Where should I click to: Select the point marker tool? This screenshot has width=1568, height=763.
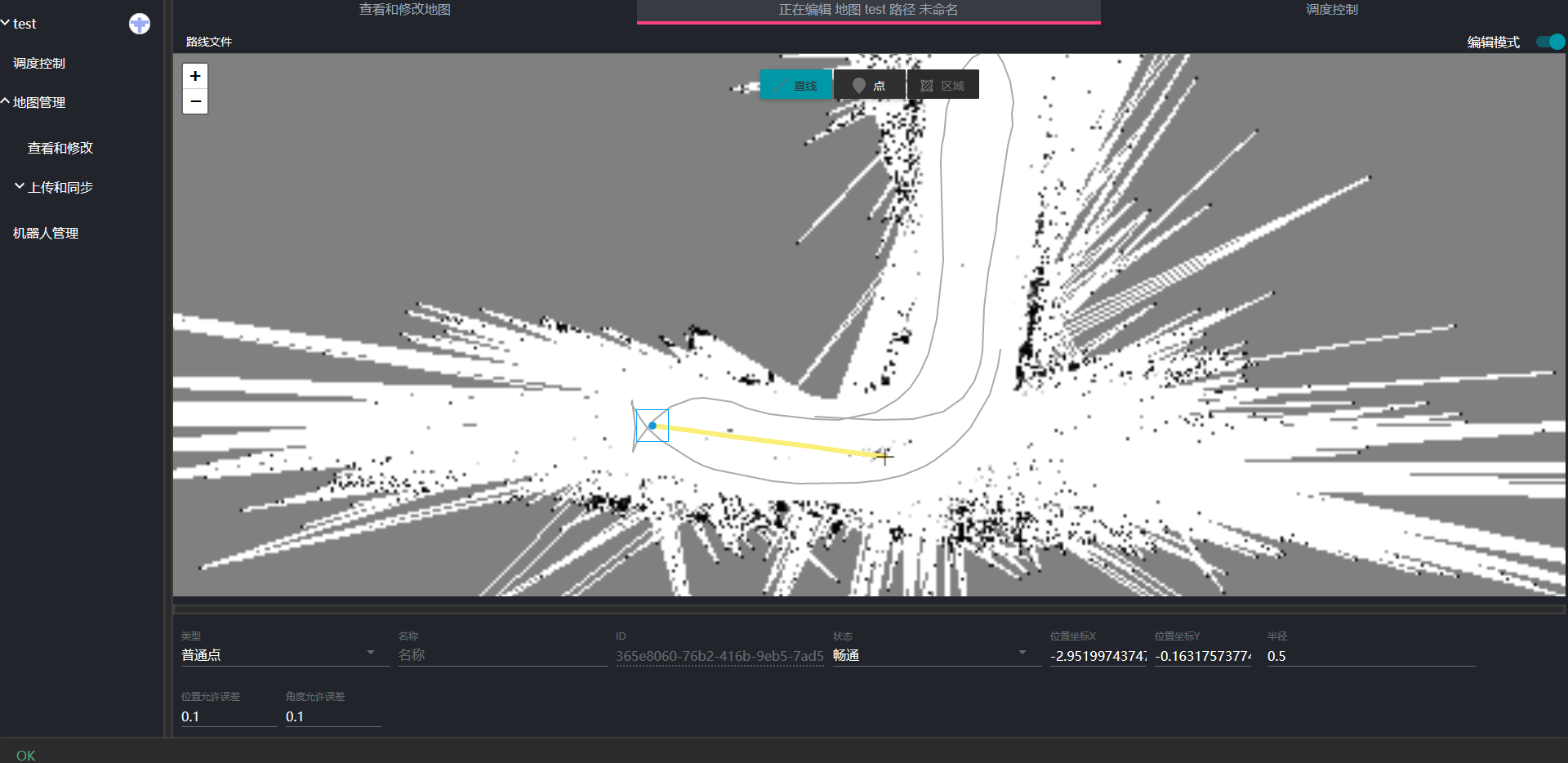(x=869, y=85)
